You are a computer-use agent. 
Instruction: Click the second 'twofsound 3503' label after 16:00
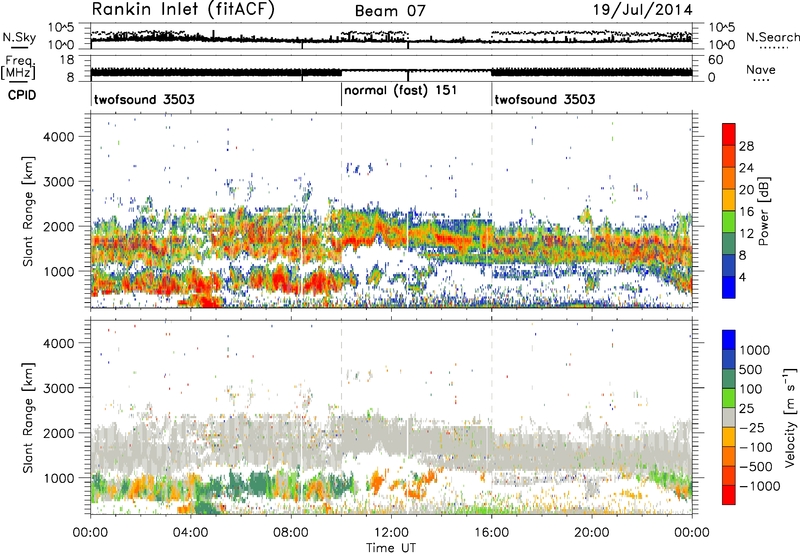coord(545,99)
